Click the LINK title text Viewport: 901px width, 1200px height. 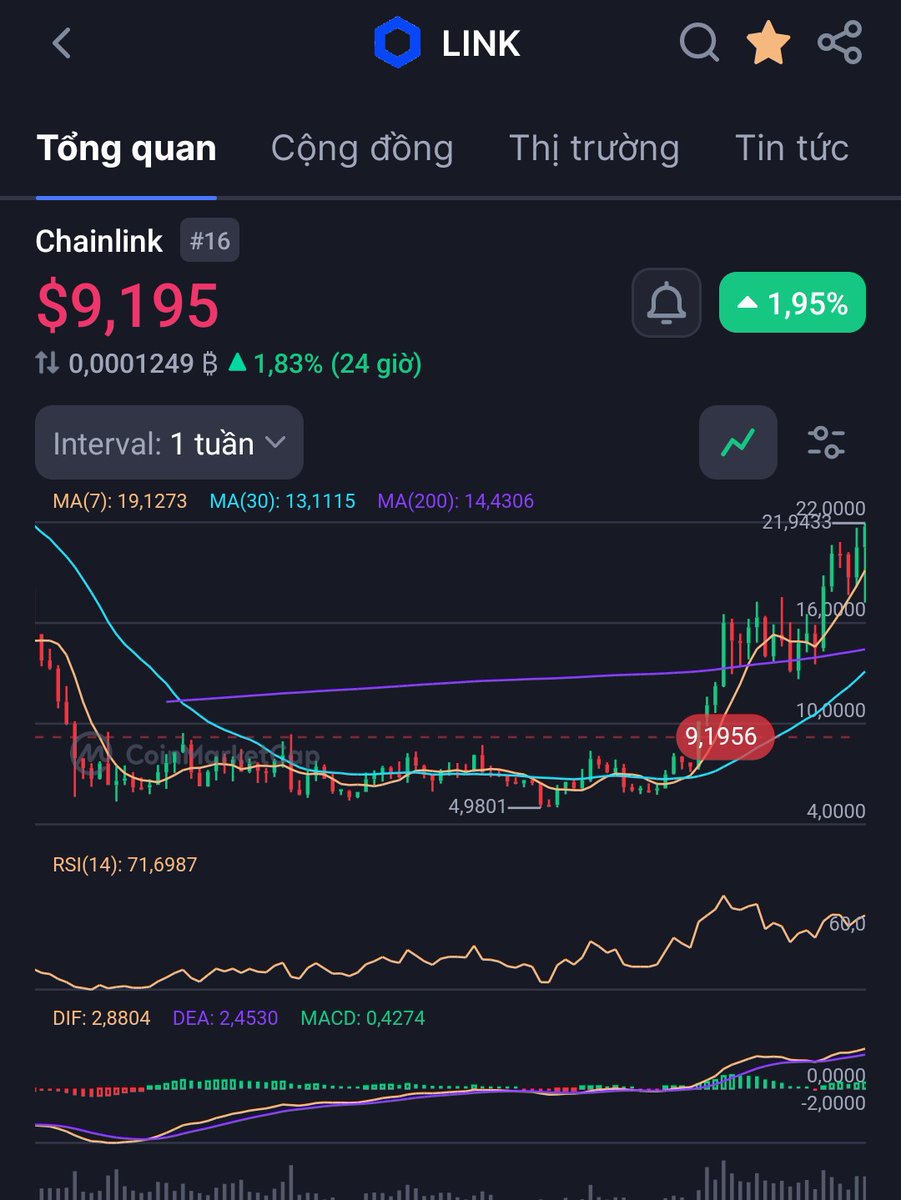[481, 43]
